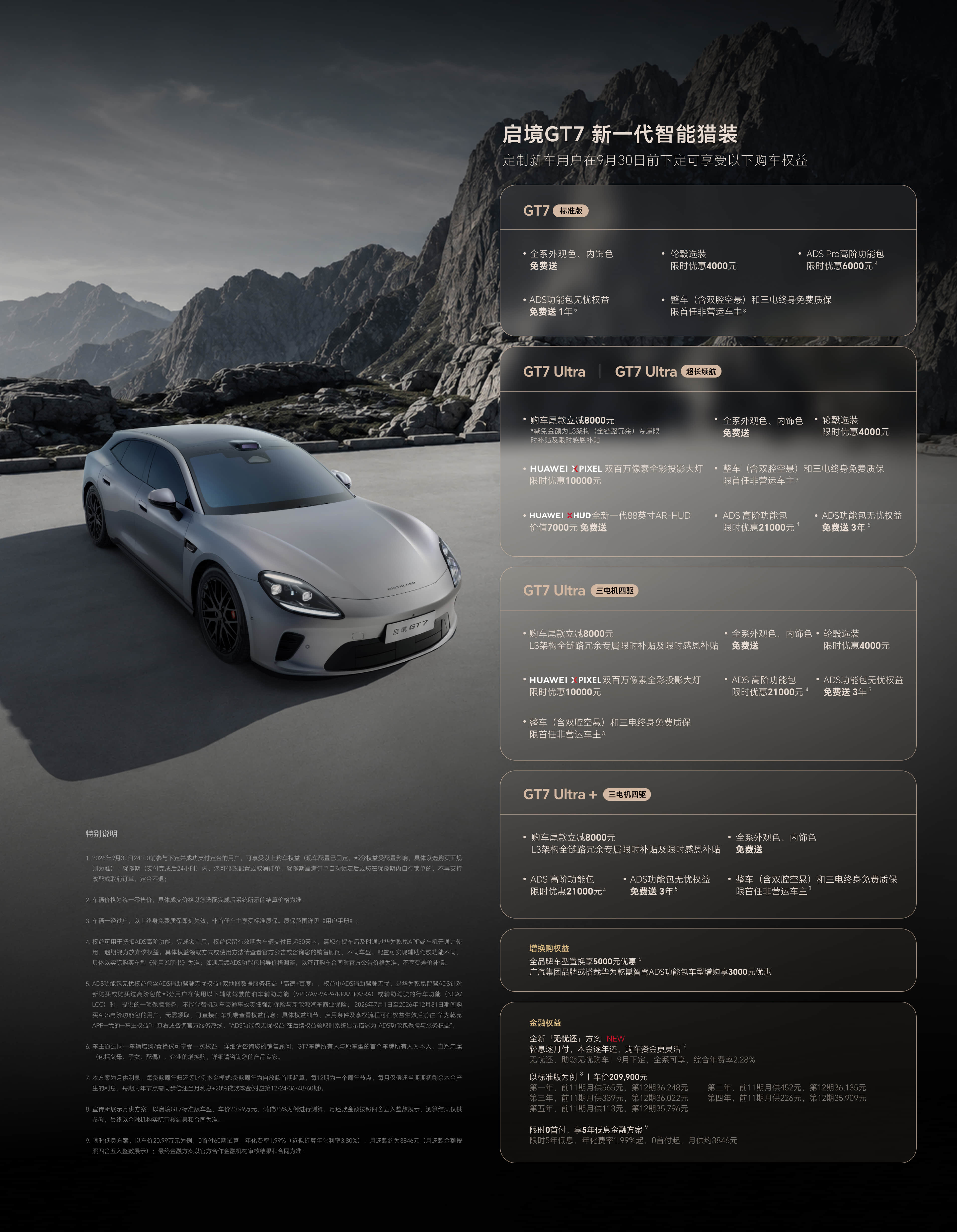This screenshot has width=957, height=1232.
Task: Click footnote 7 starting "本方案为月供利息"
Action: point(274,1083)
